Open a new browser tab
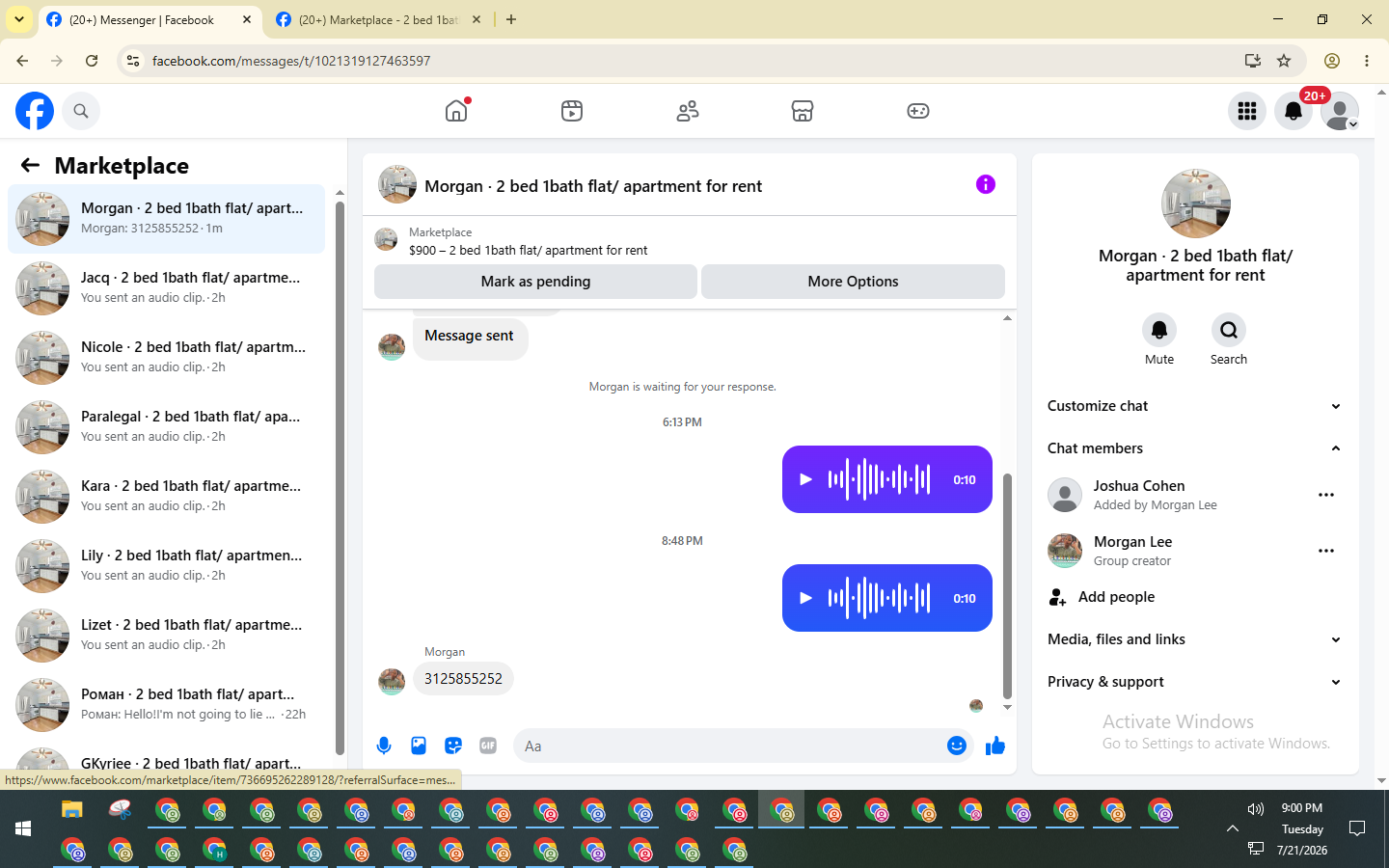The height and width of the screenshot is (868, 1389). 511,19
